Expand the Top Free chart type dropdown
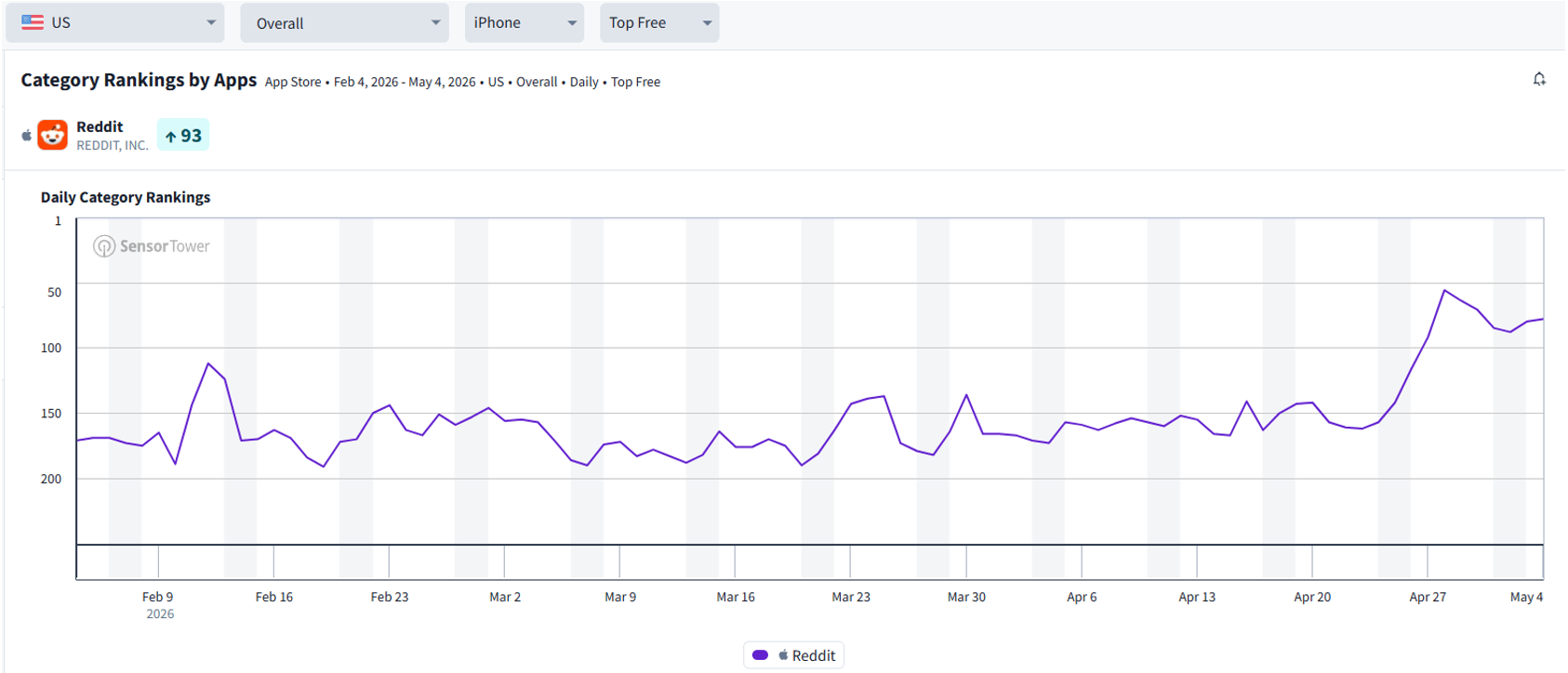 tap(659, 22)
